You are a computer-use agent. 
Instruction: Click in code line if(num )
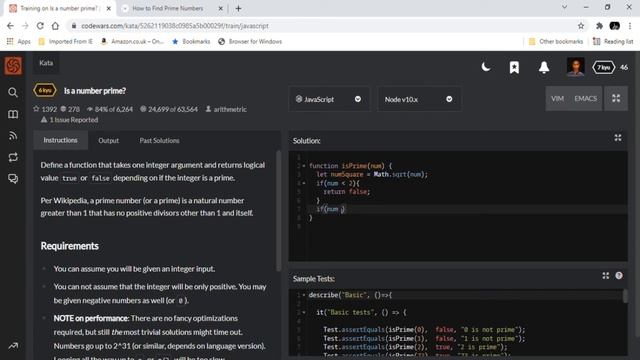click(331, 209)
